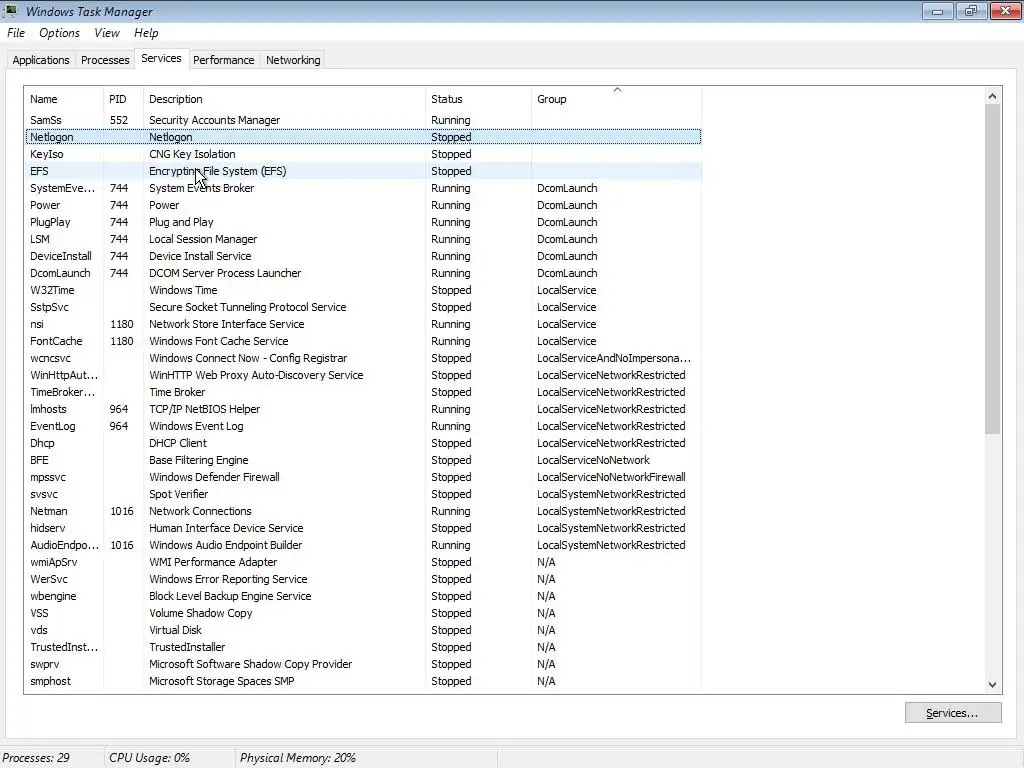Image resolution: width=1024 pixels, height=768 pixels.
Task: Click the vertical scrollbar thumb
Action: [992, 268]
